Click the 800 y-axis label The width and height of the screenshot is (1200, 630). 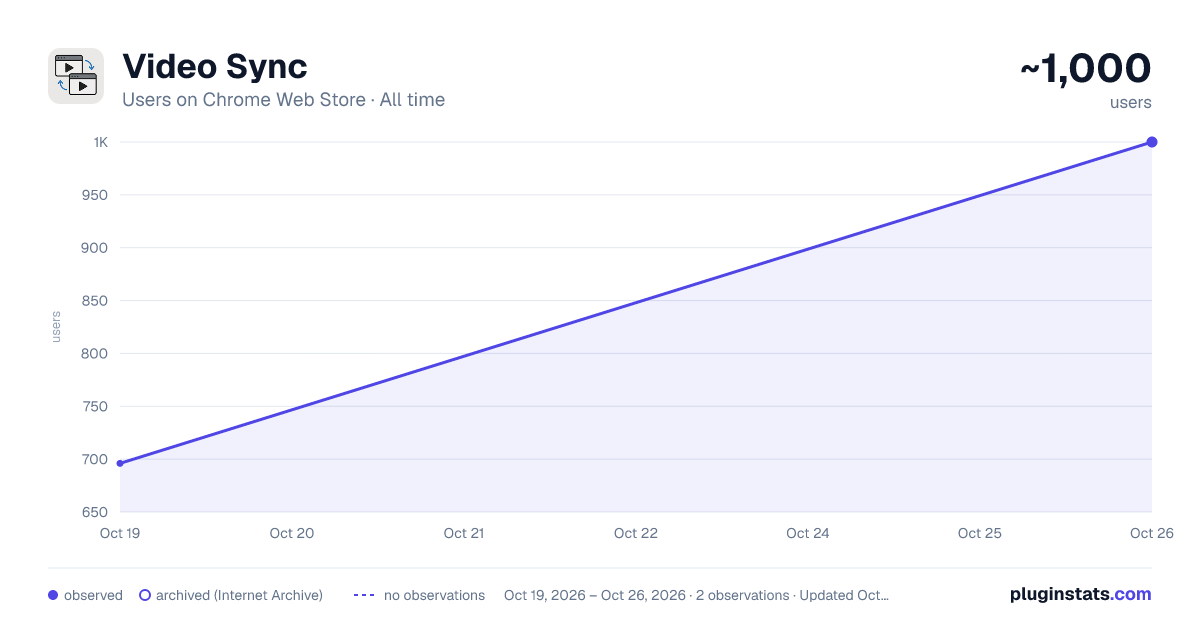click(95, 354)
